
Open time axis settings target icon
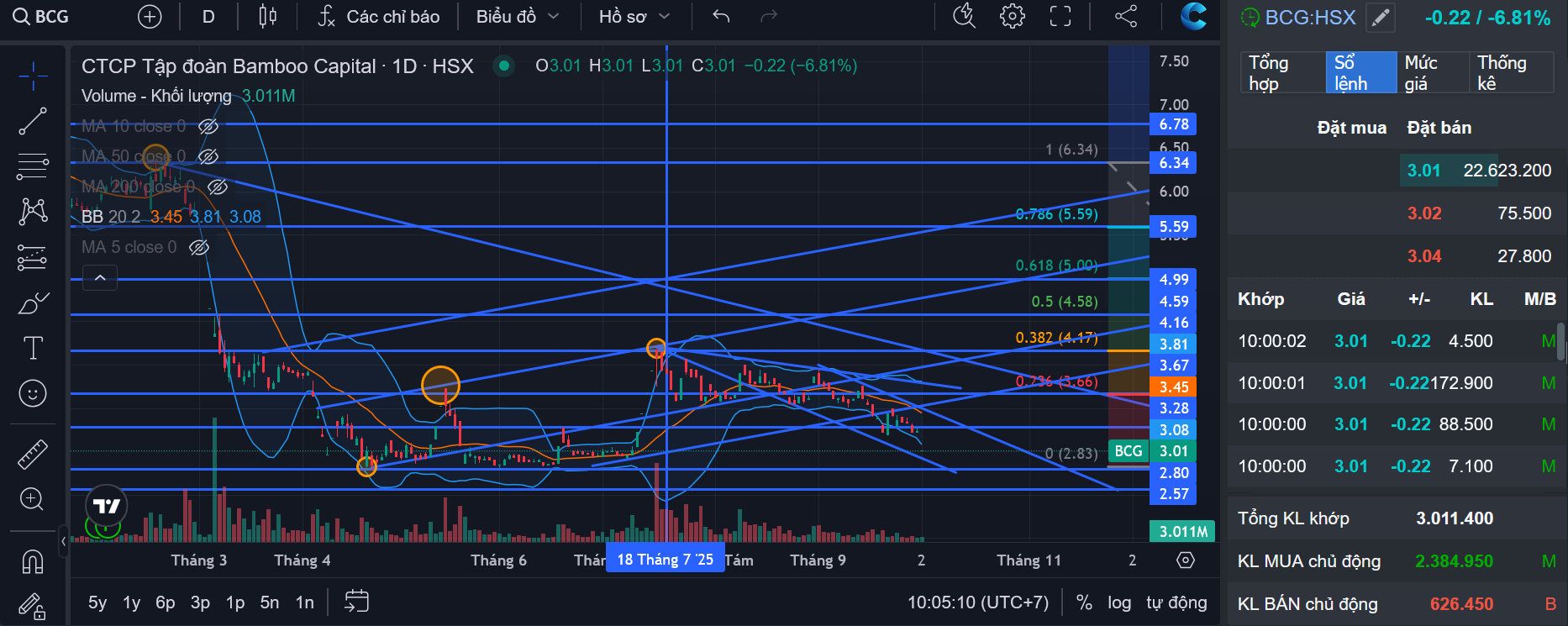[1186, 560]
